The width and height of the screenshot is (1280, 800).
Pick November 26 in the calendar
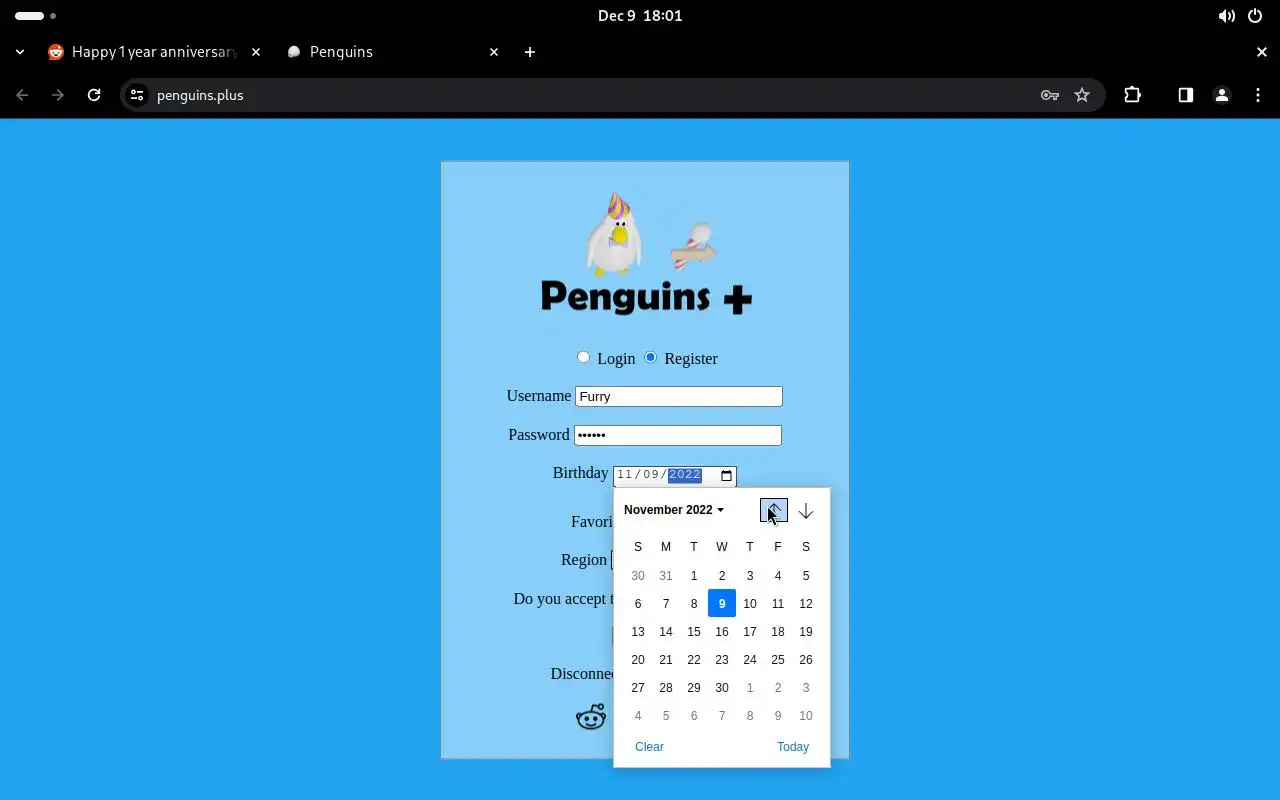(806, 660)
